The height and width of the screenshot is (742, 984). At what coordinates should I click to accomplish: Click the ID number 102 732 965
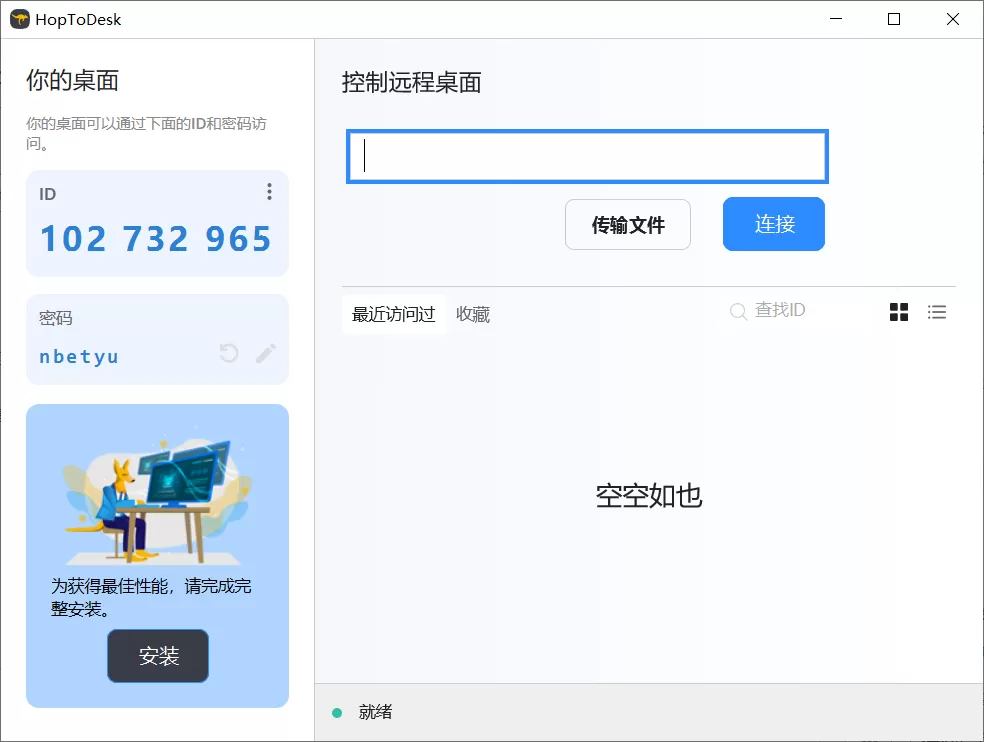pos(155,238)
